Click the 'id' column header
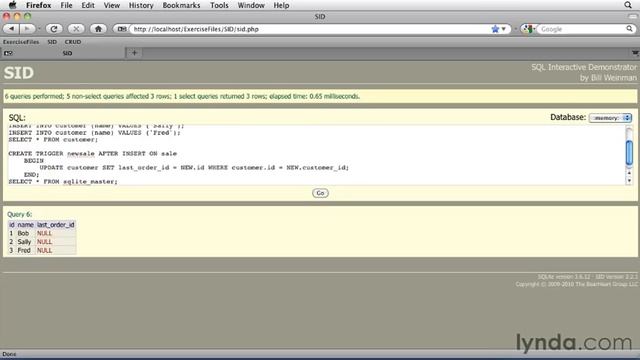The width and height of the screenshot is (640, 360). point(12,224)
